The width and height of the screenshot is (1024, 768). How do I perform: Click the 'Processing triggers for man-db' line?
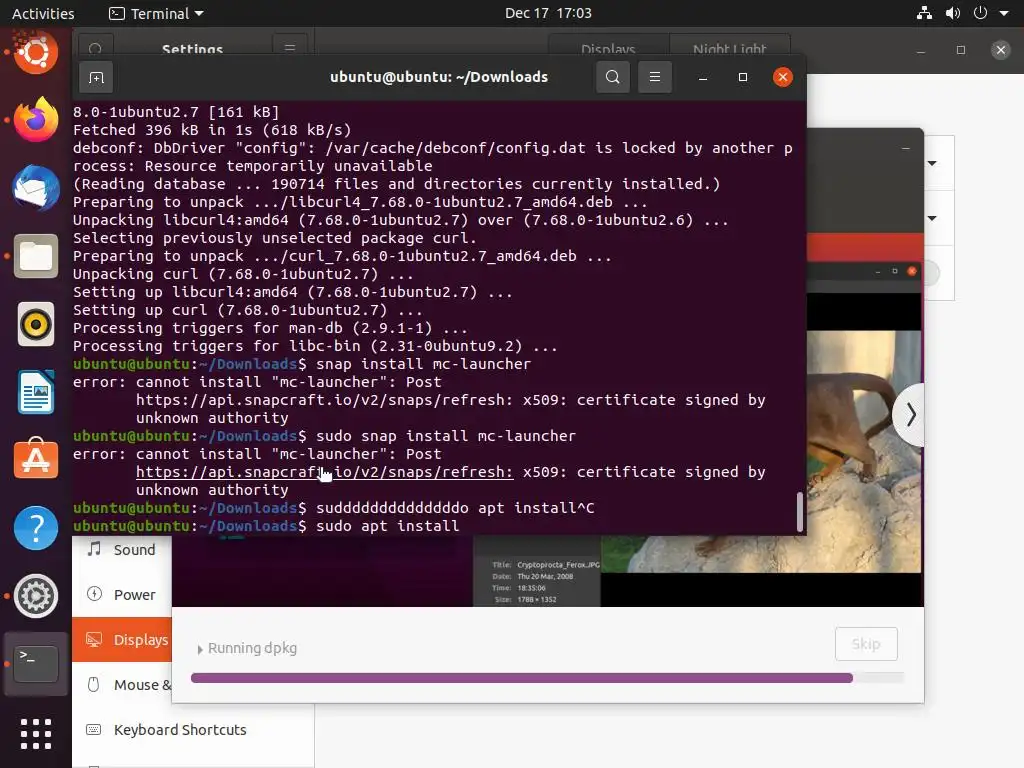click(270, 328)
